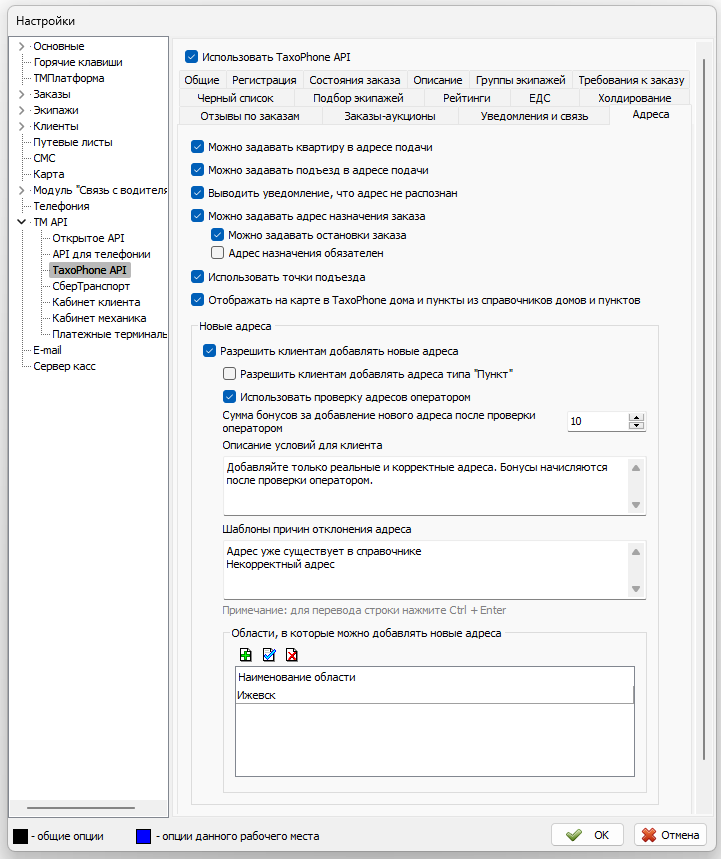
Task: Open the Общие tab
Action: point(202,80)
